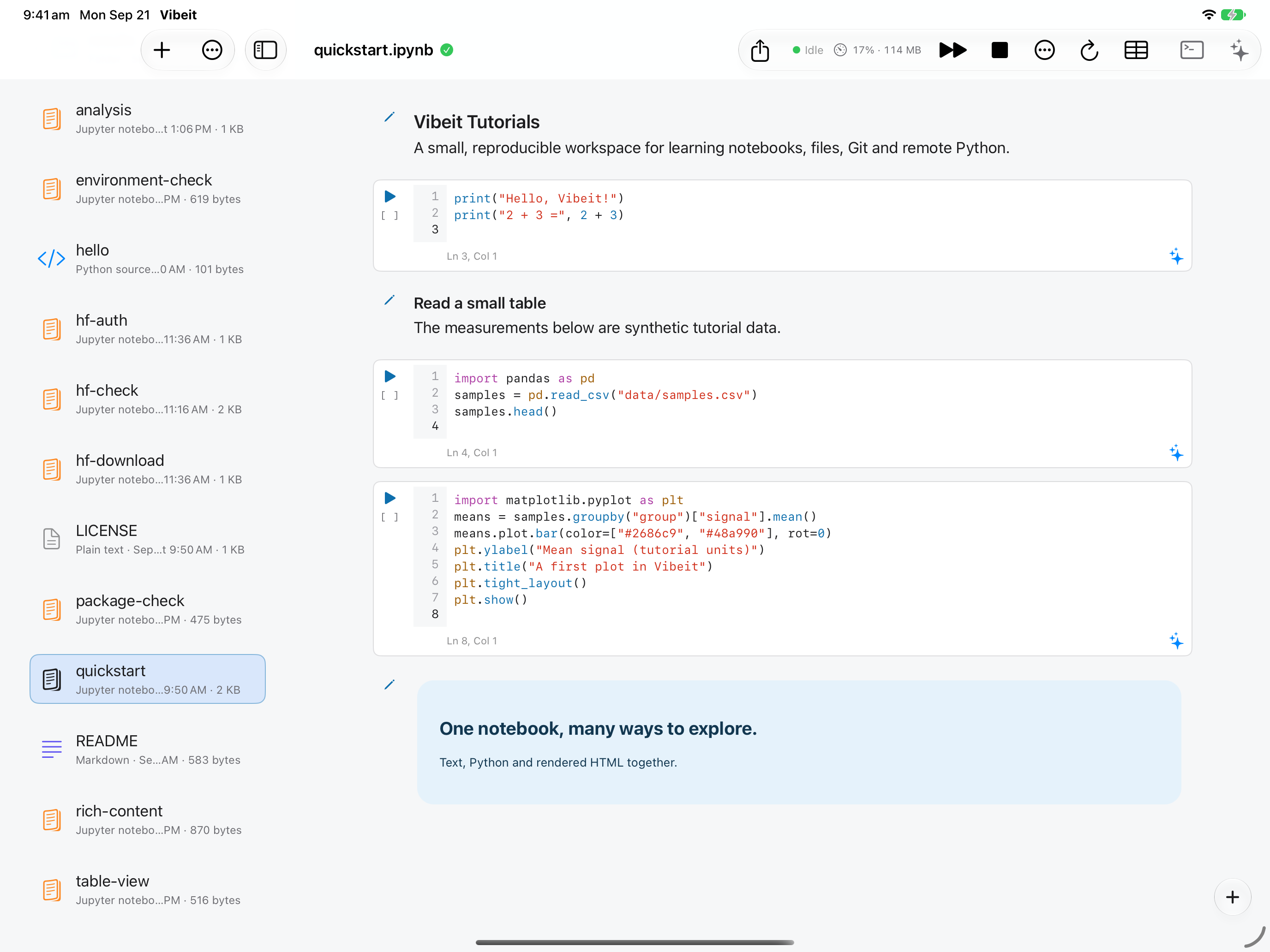
Task: Click the 17% · 114 MB memory indicator
Action: coord(877,50)
